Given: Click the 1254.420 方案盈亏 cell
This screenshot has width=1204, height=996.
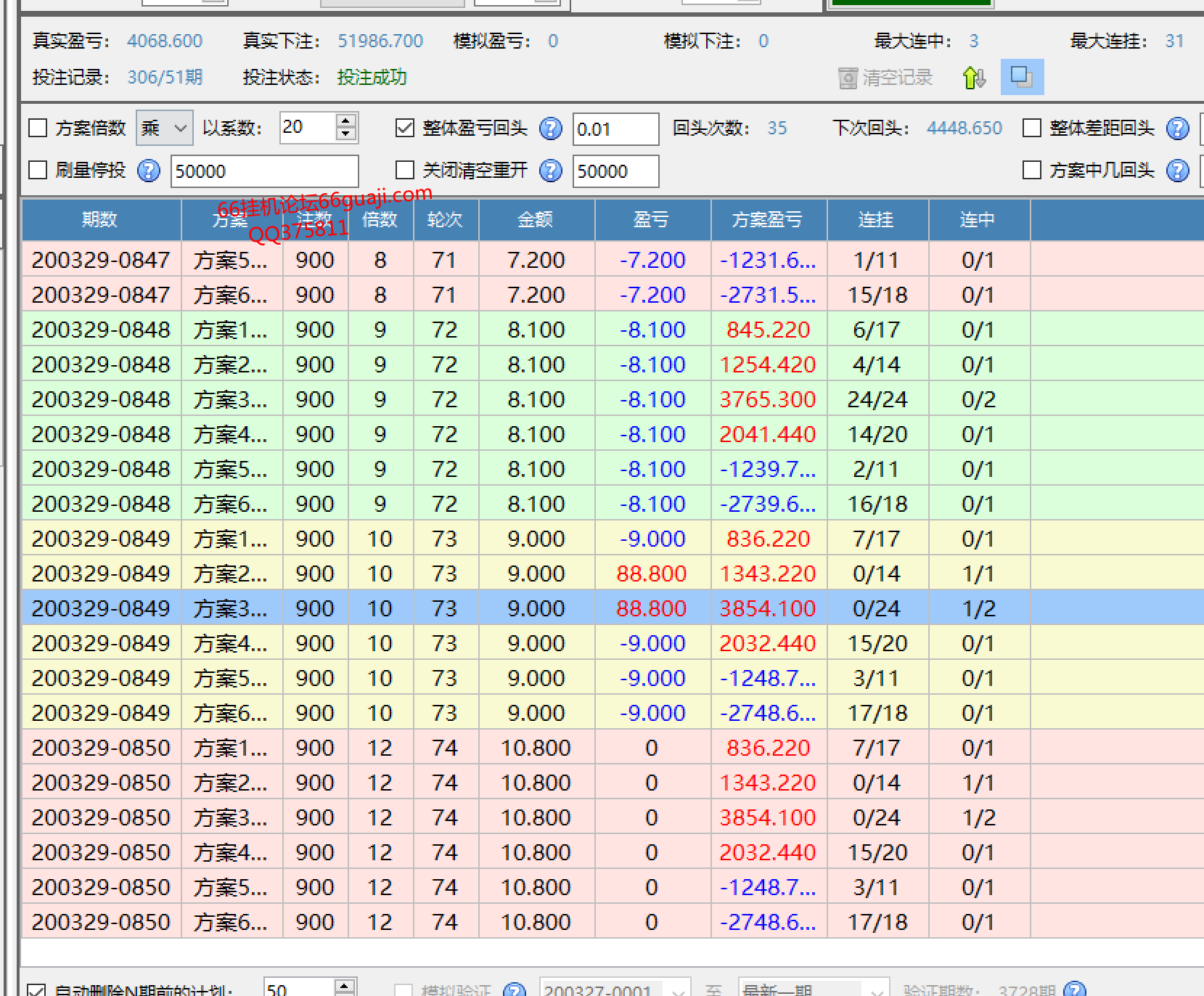Looking at the screenshot, I should [x=768, y=364].
